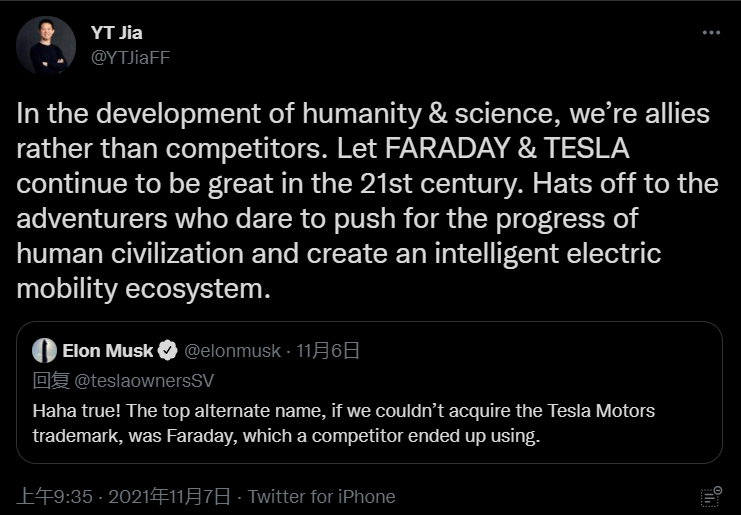Open Elon Musk's name in quoted tweet
This screenshot has width=741, height=515.
pyautogui.click(x=108, y=350)
